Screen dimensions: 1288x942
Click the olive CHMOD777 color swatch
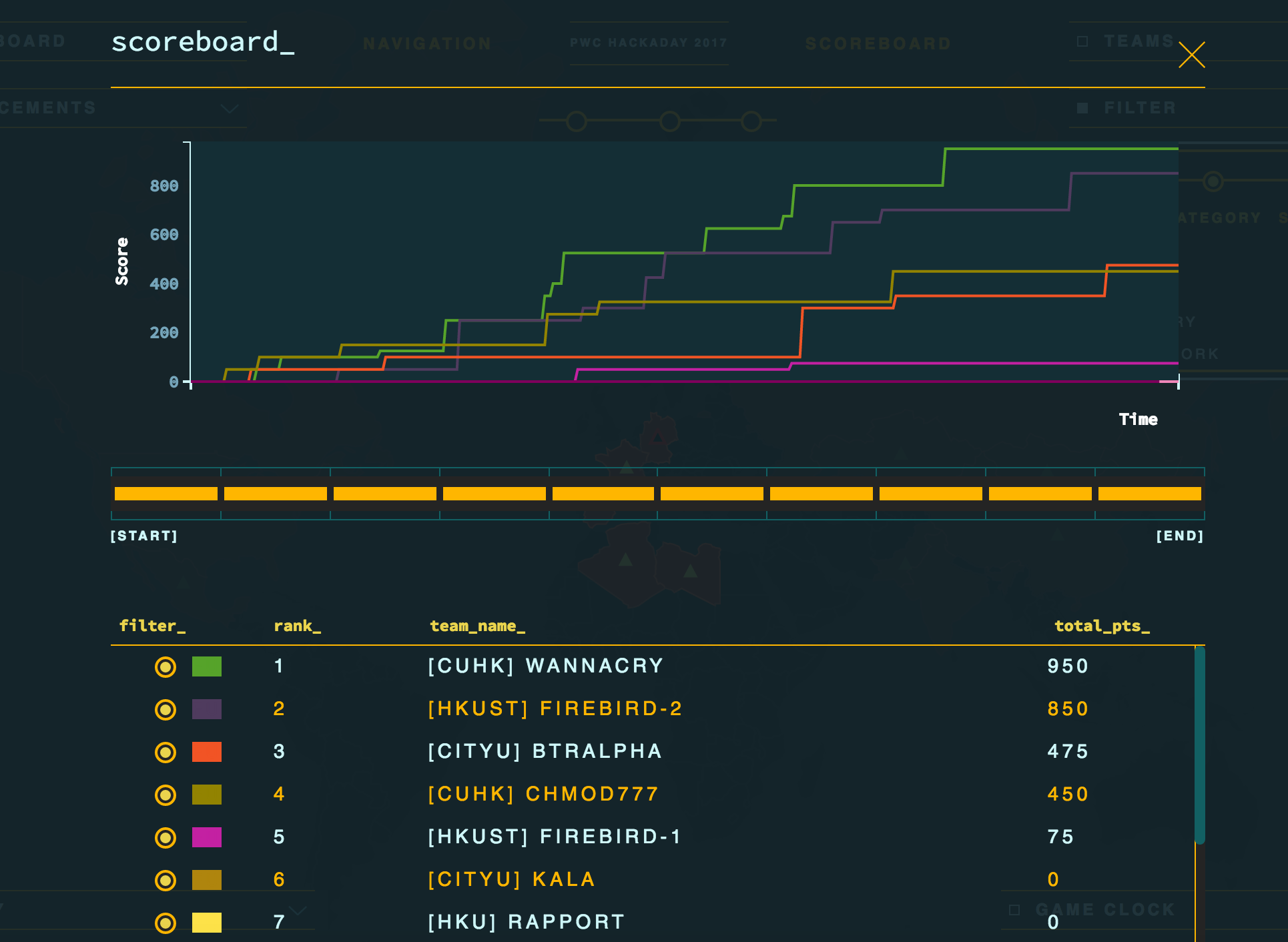[207, 795]
